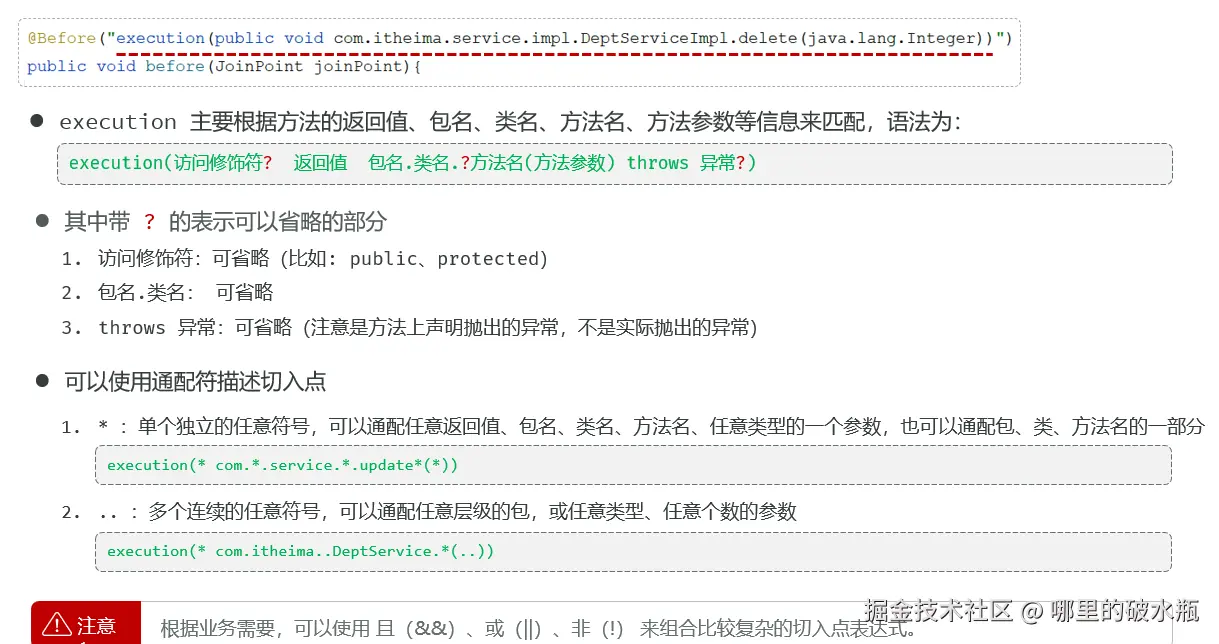The height and width of the screenshot is (644, 1219).
Task: Click list item '访问修饰符: 可省略'
Action: [323, 259]
